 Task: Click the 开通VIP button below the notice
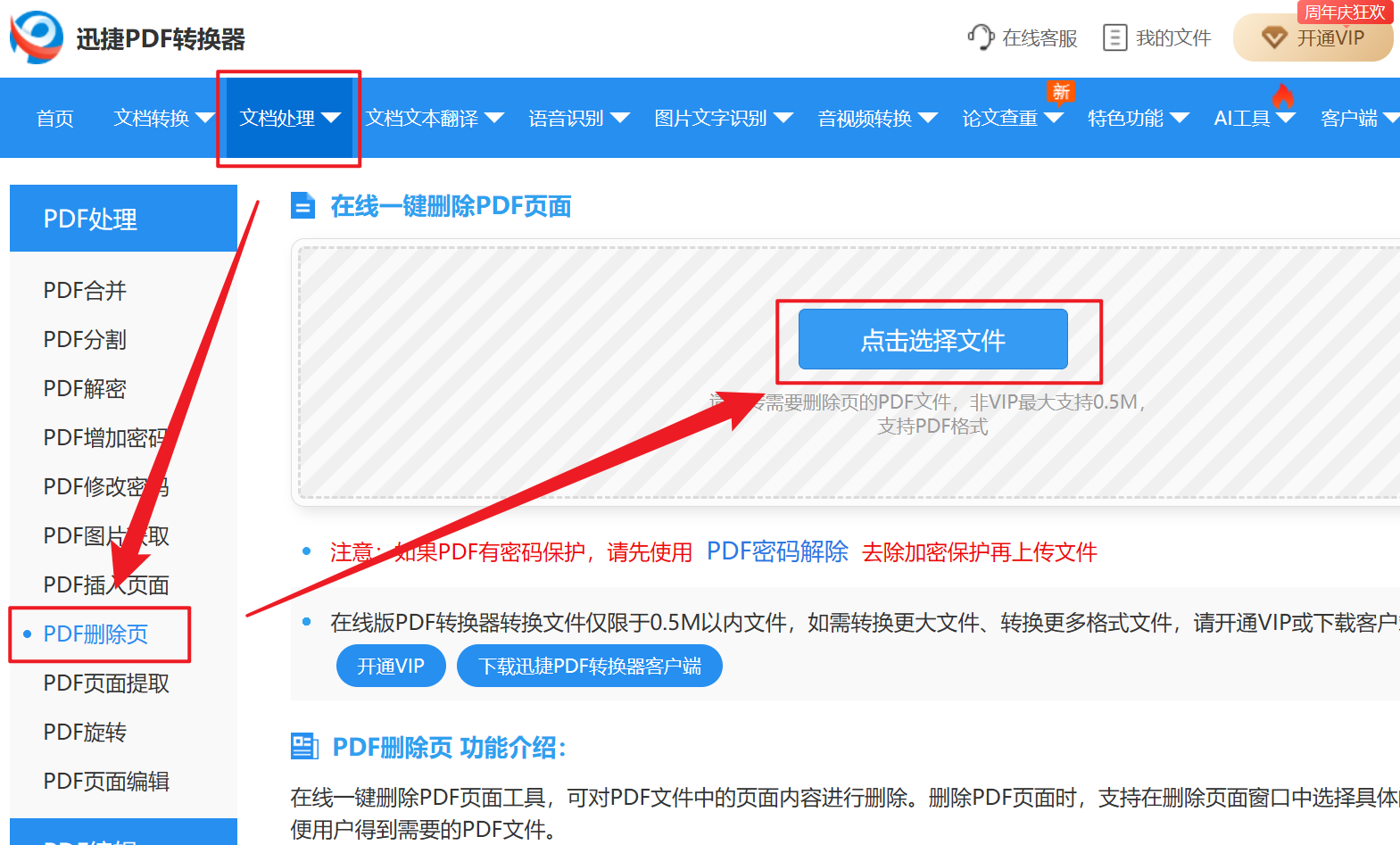tap(391, 666)
